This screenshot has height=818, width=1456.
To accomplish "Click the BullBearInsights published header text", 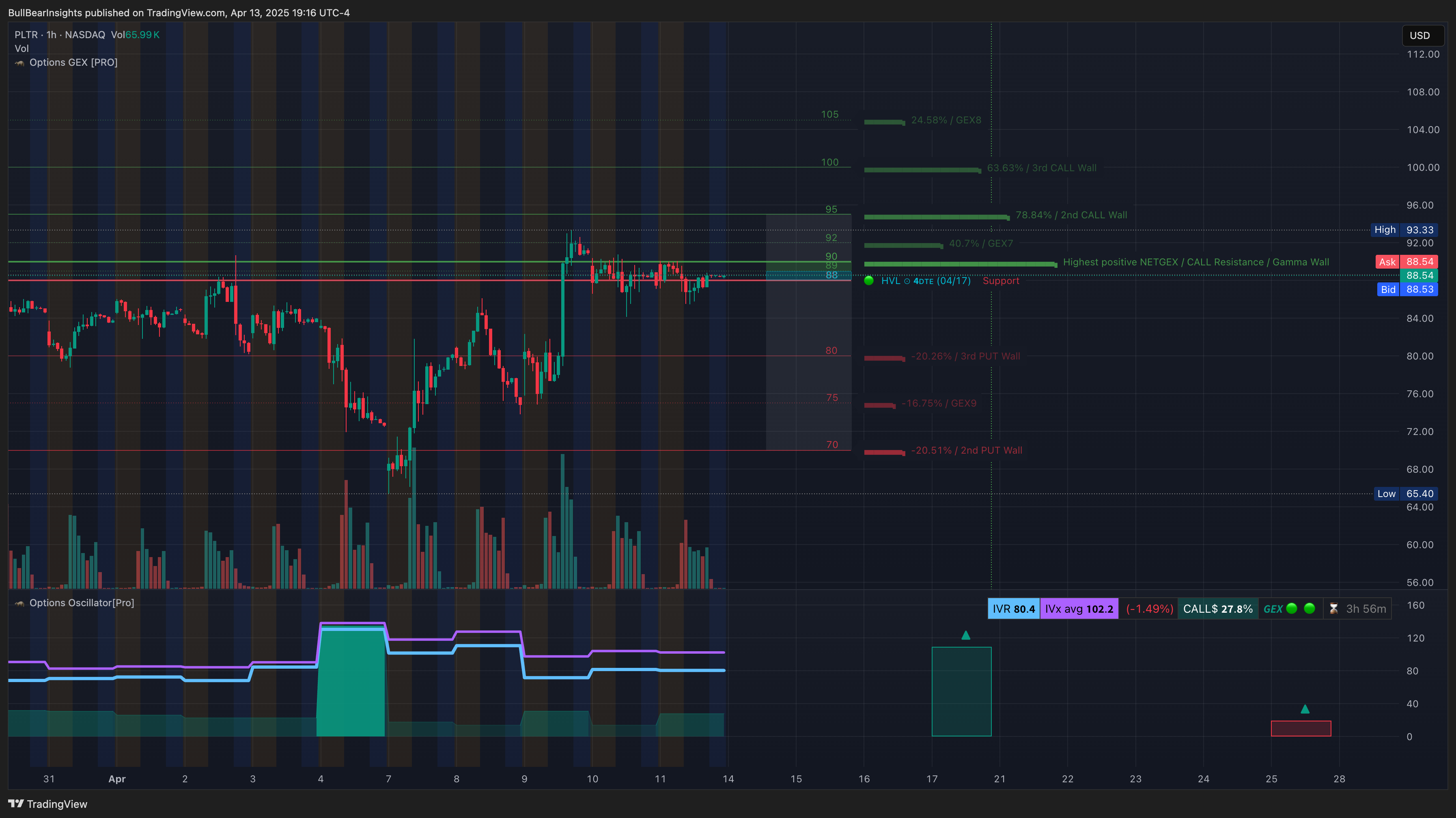I will [179, 13].
